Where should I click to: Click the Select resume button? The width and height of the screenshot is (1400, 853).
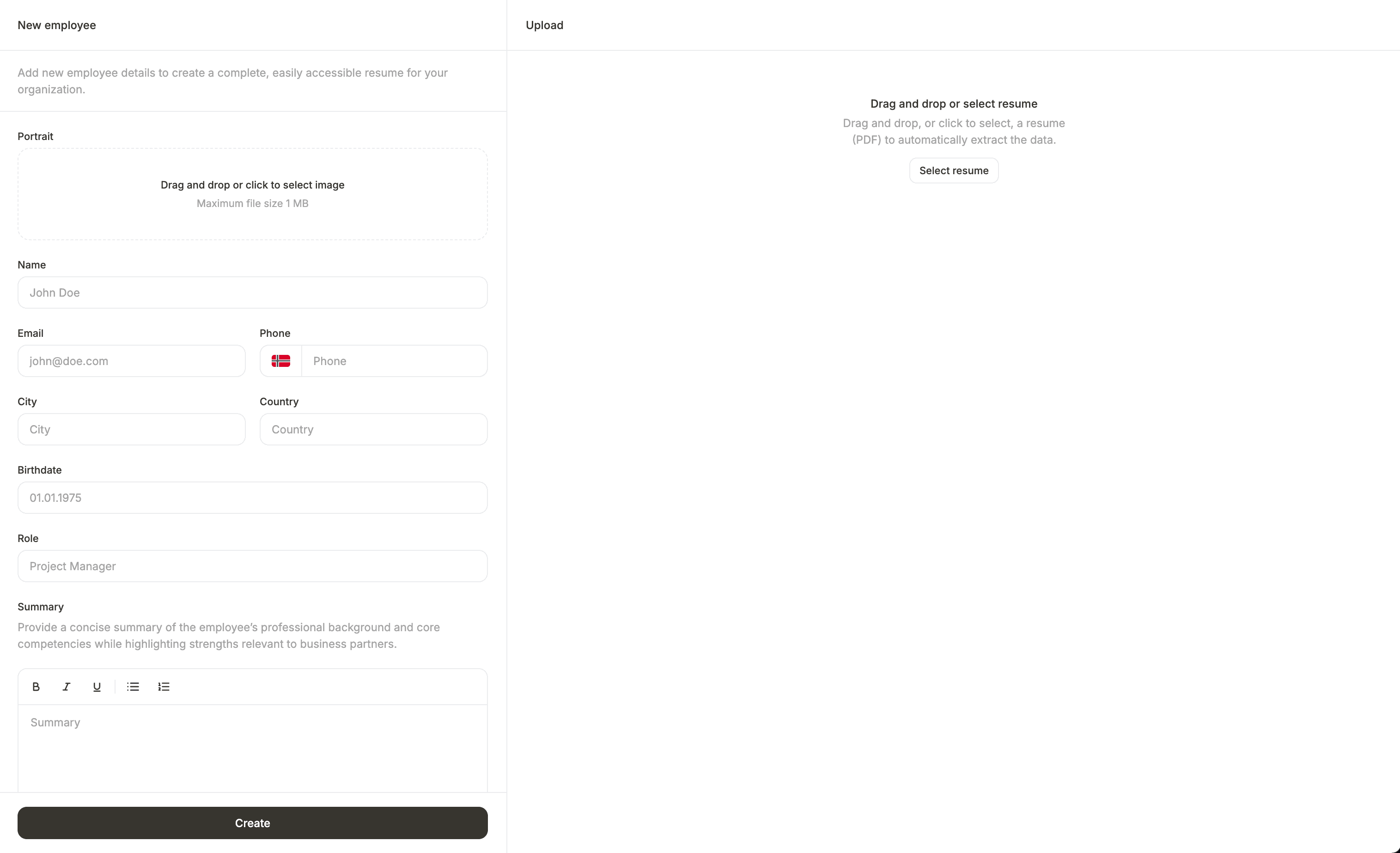[x=953, y=171]
